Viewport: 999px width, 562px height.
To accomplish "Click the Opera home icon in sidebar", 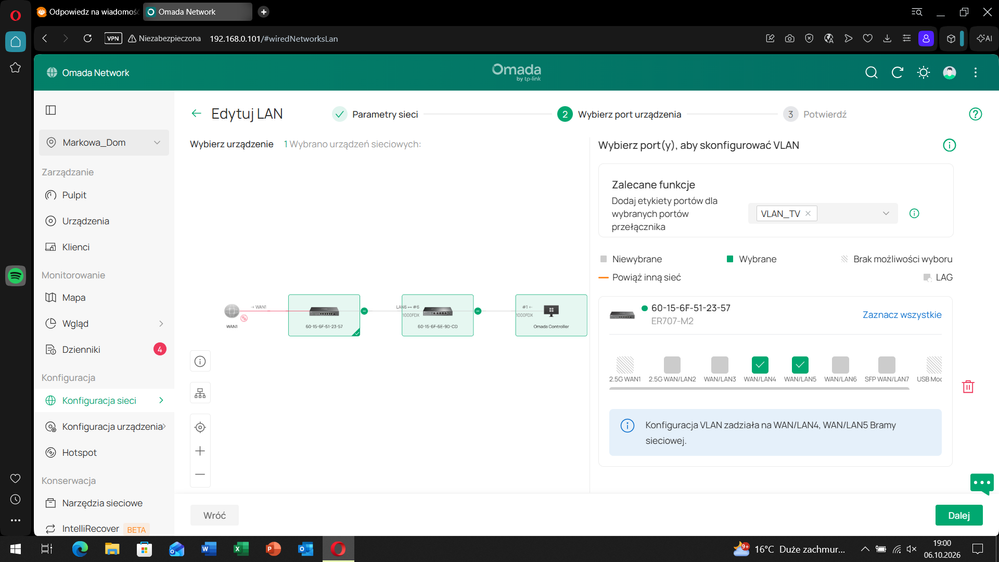I will pyautogui.click(x=15, y=42).
